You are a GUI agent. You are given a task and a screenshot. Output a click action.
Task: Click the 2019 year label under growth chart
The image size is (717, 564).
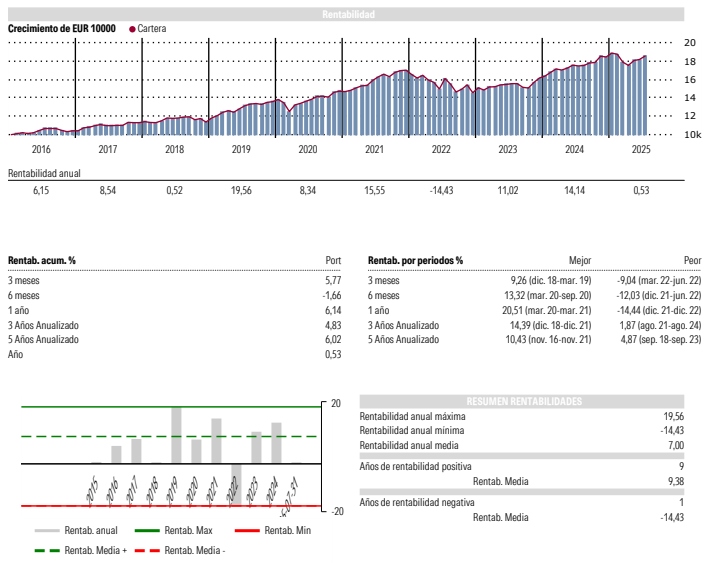tap(241, 150)
